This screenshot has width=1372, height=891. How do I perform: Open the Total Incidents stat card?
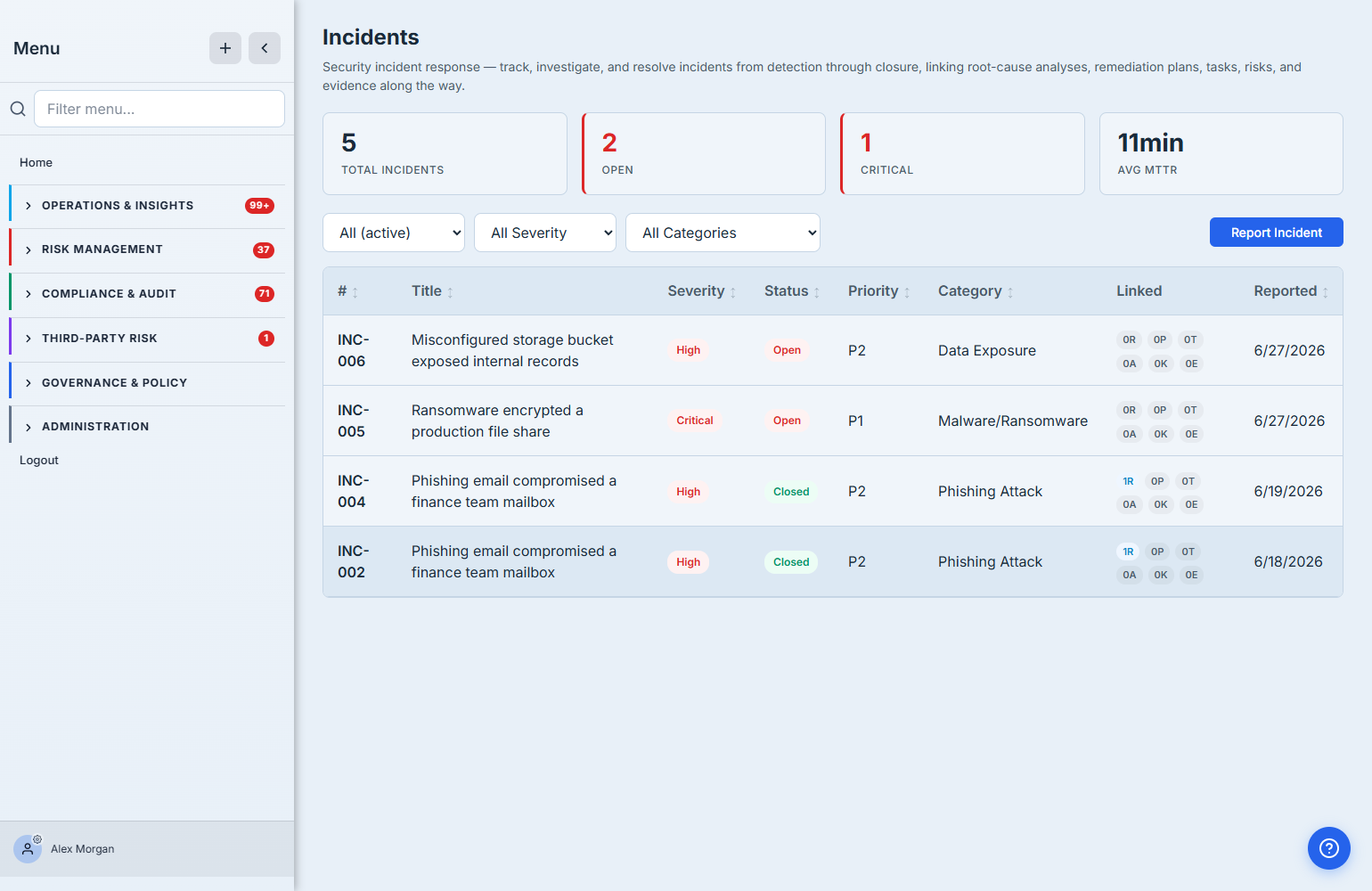click(x=445, y=153)
